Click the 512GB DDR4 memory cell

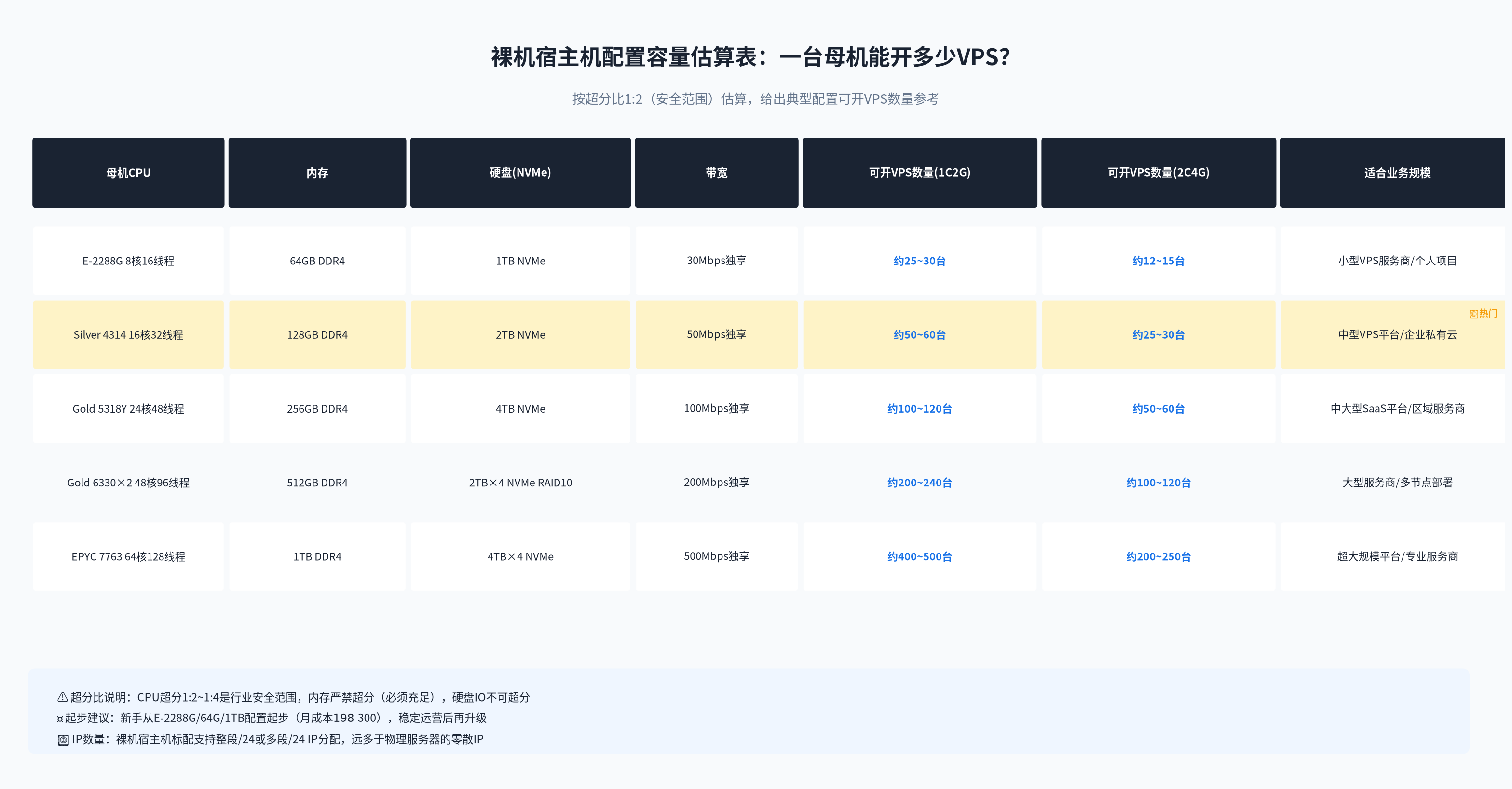click(x=317, y=483)
